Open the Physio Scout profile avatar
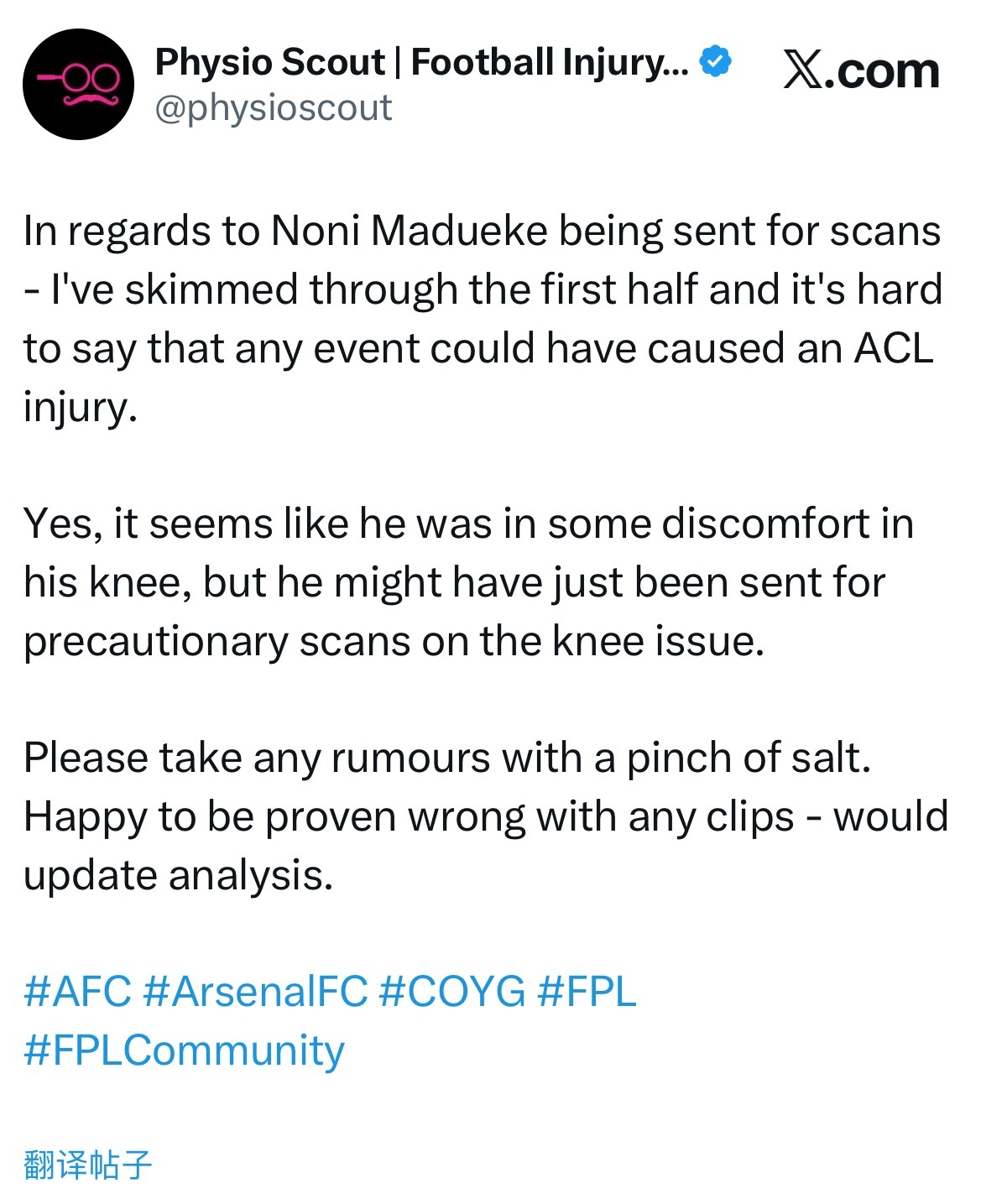Viewport: 981px width, 1204px height. 78,84
